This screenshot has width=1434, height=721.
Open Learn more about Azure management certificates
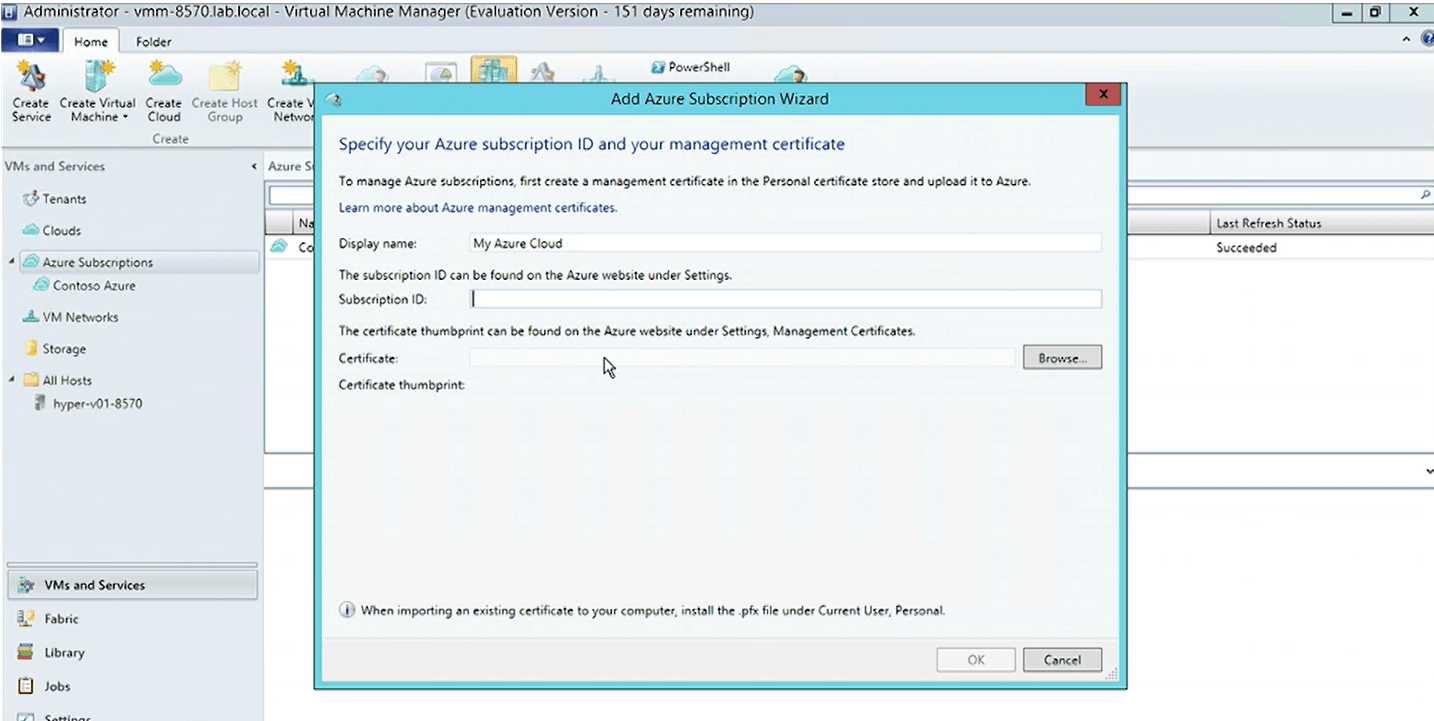pyautogui.click(x=478, y=208)
